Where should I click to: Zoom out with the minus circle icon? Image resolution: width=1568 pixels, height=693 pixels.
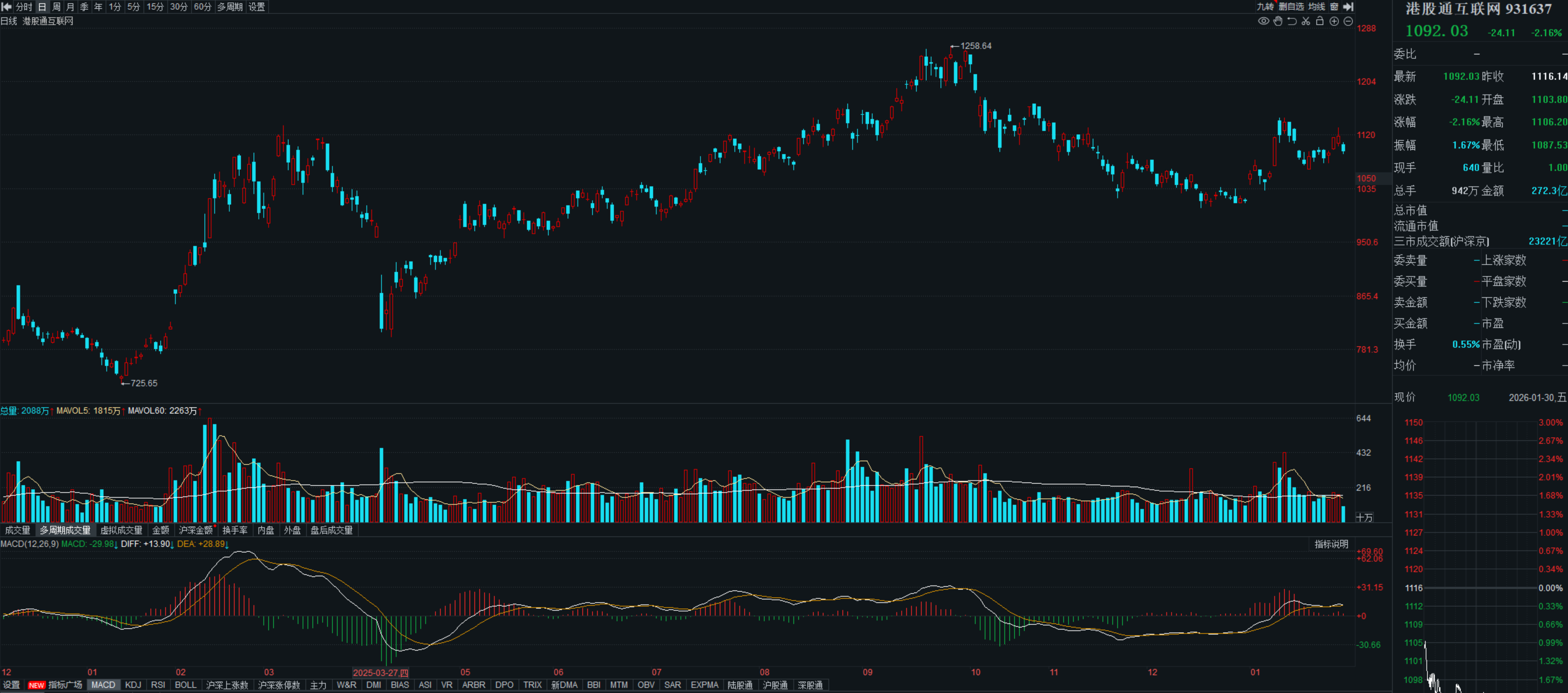click(1348, 22)
